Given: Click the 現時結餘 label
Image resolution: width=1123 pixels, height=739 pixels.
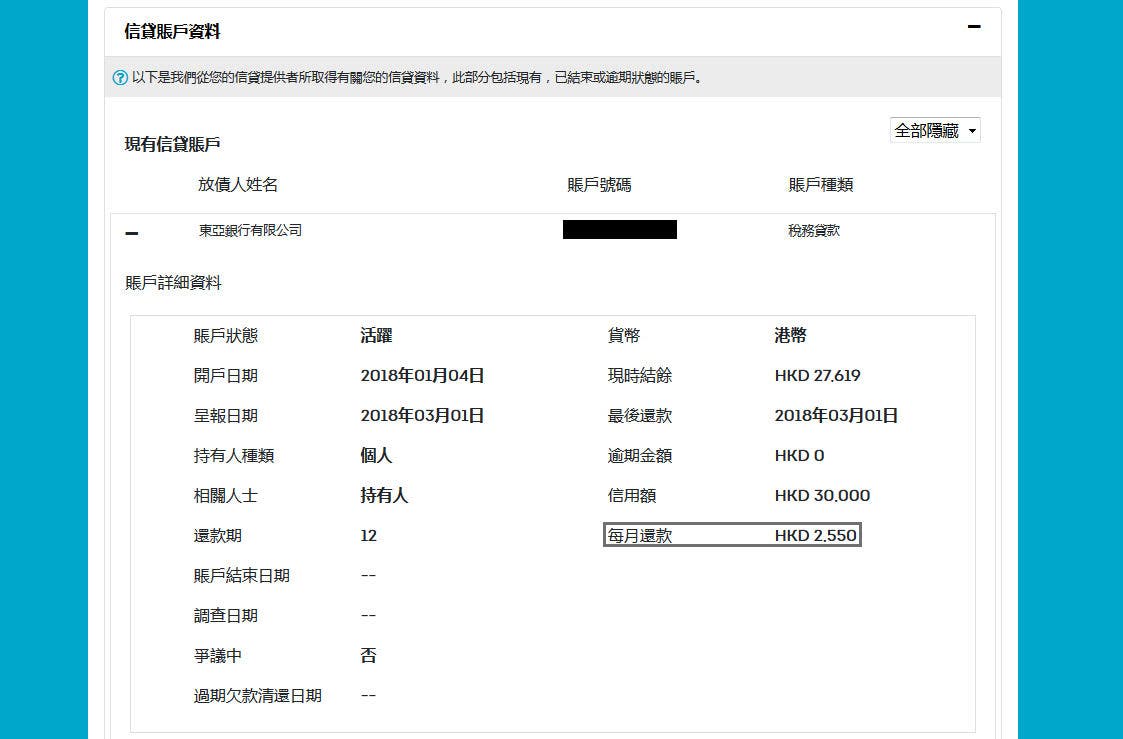Looking at the screenshot, I should (x=640, y=376).
